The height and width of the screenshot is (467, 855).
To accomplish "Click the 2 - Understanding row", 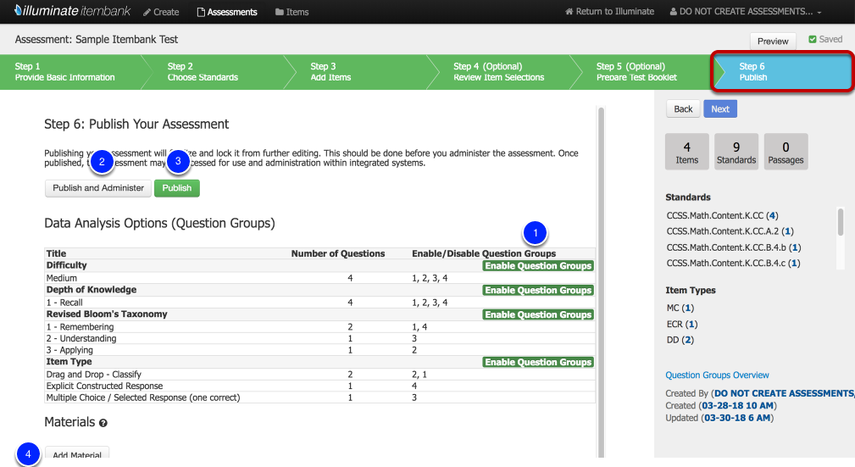I will tap(320, 338).
